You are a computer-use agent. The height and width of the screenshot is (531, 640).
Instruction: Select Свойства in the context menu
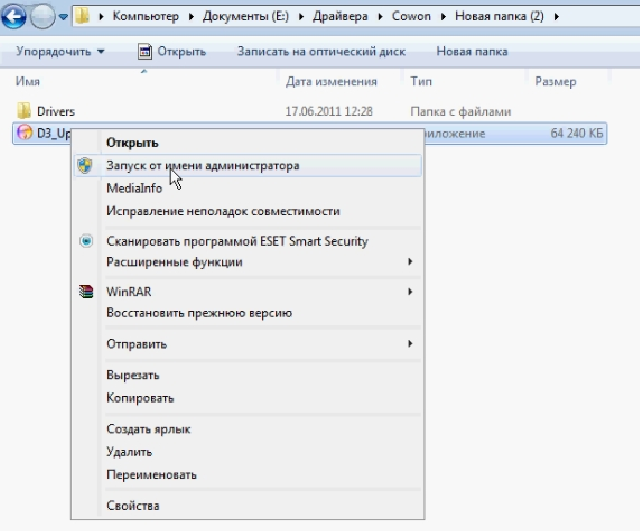click(x=132, y=506)
